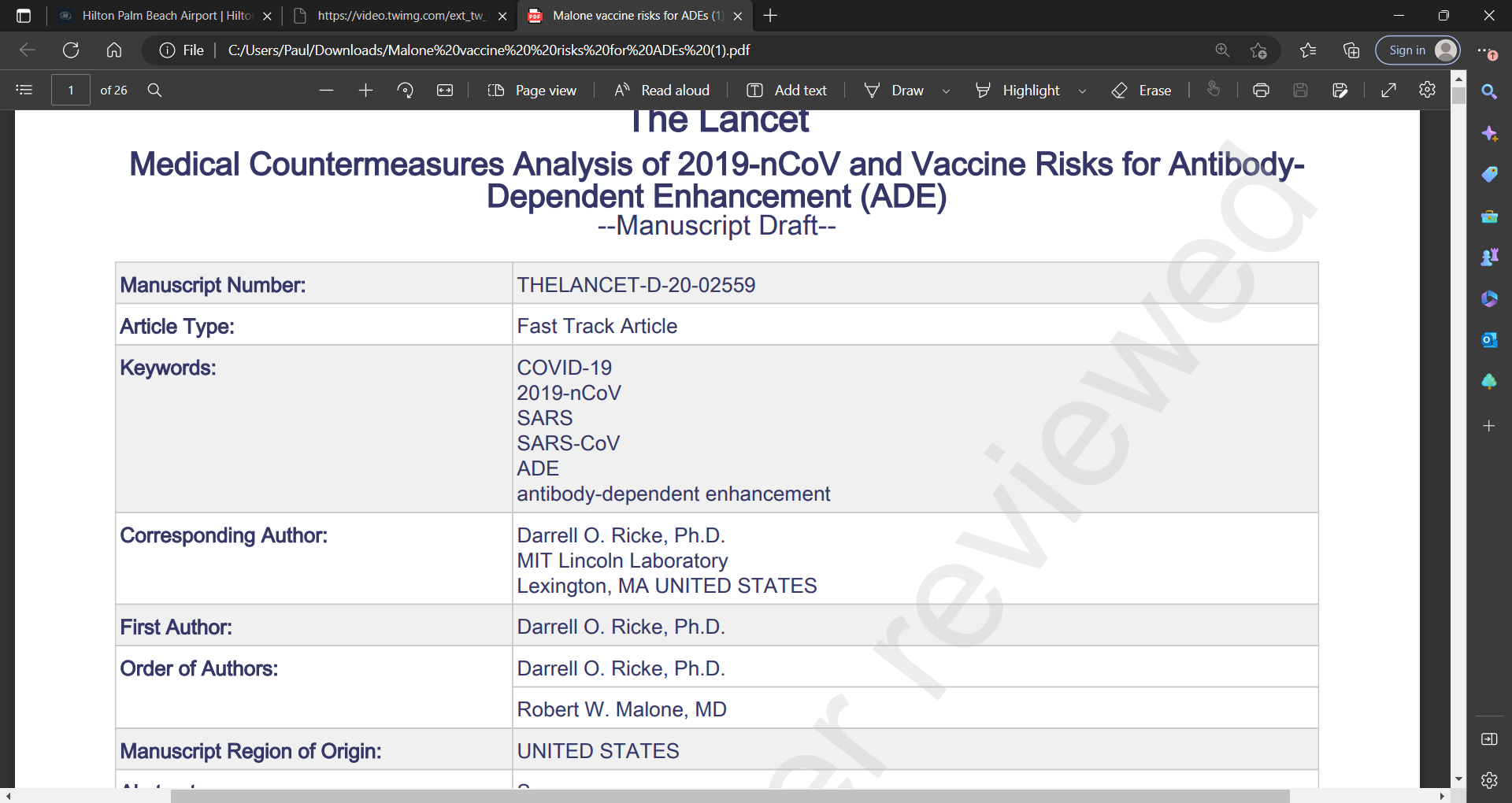Click the Fit to width icon

[x=445, y=91]
